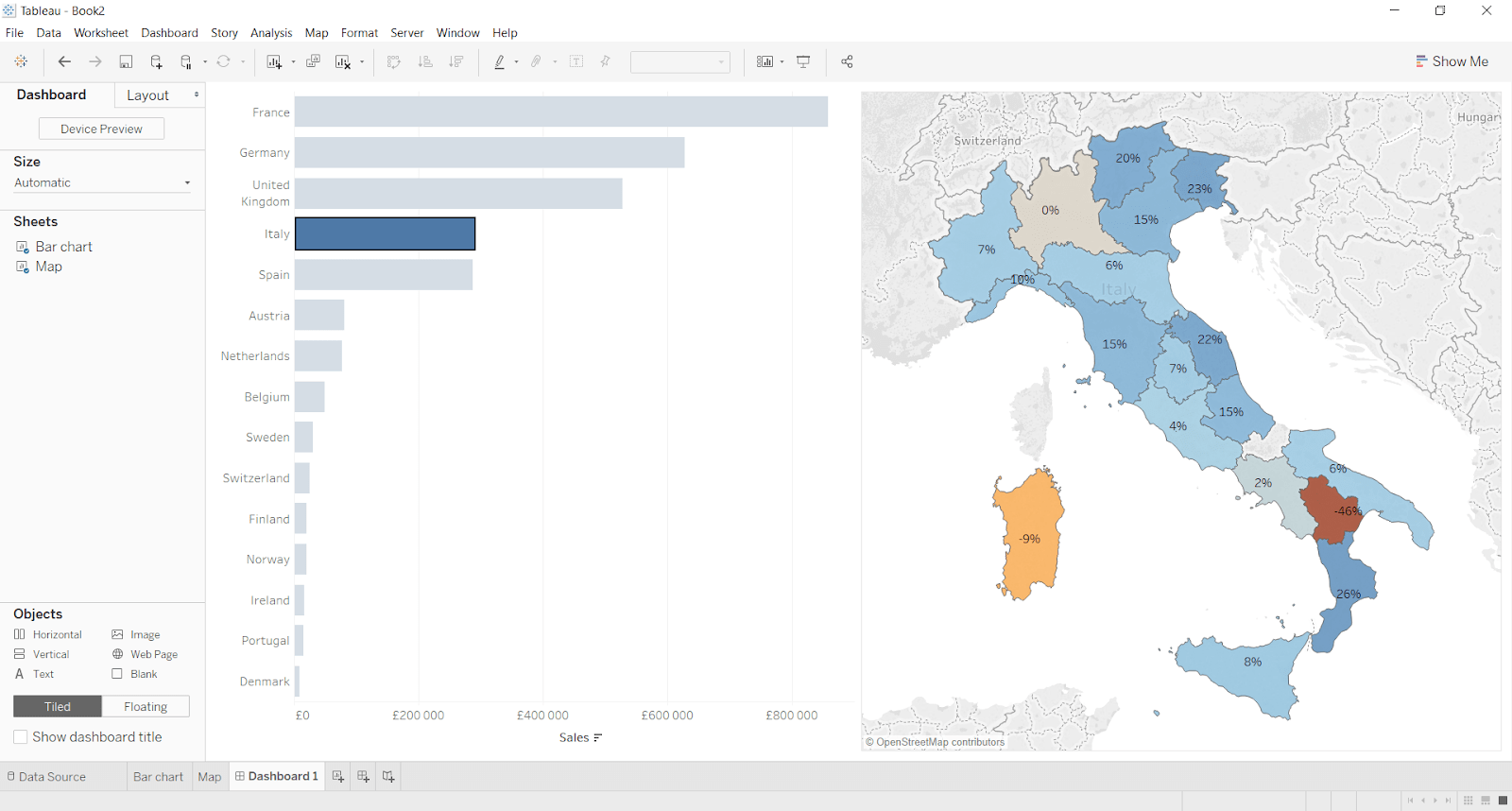The height and width of the screenshot is (811, 1512).
Task: Expand the Show/Hide Cards dropdown arrow
Action: (x=782, y=62)
